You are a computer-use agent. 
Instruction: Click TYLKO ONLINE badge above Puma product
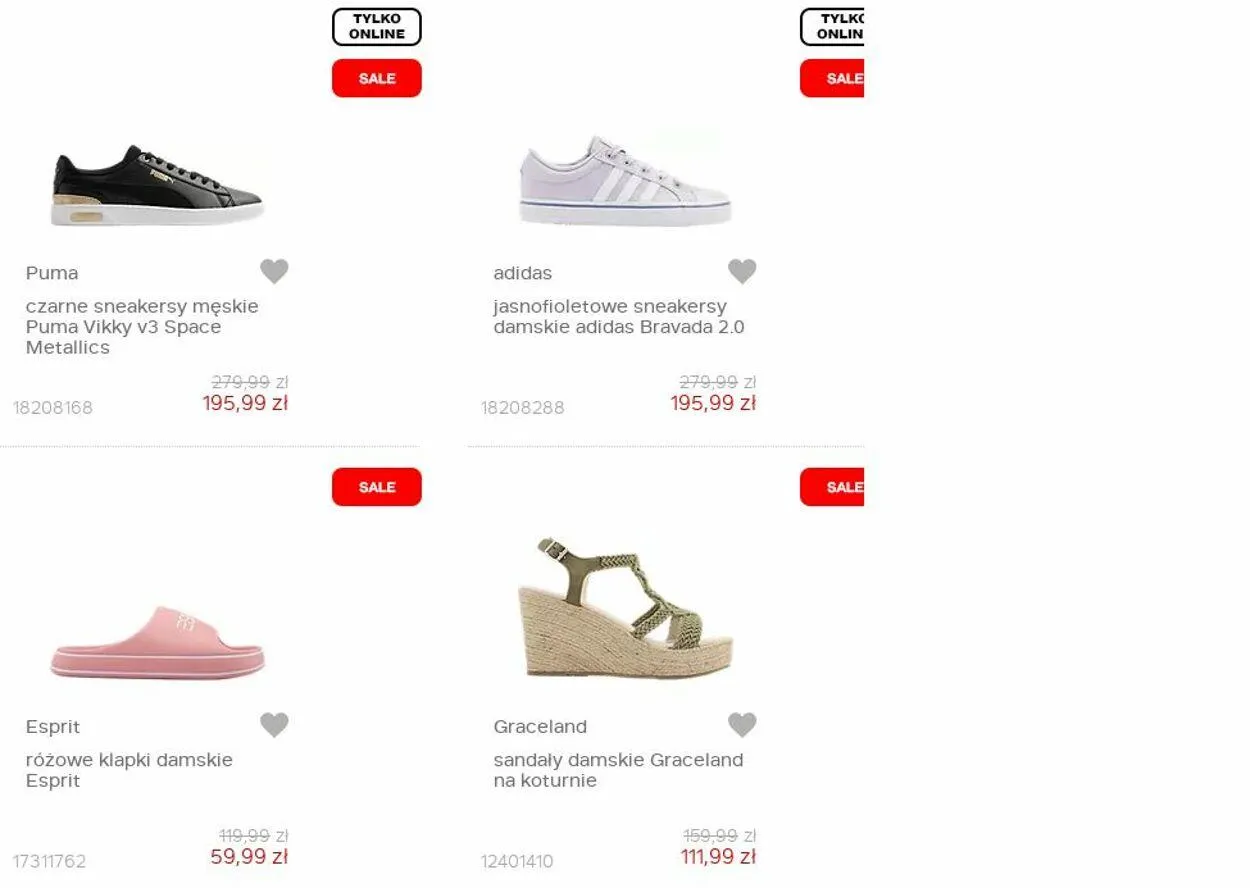coord(377,27)
